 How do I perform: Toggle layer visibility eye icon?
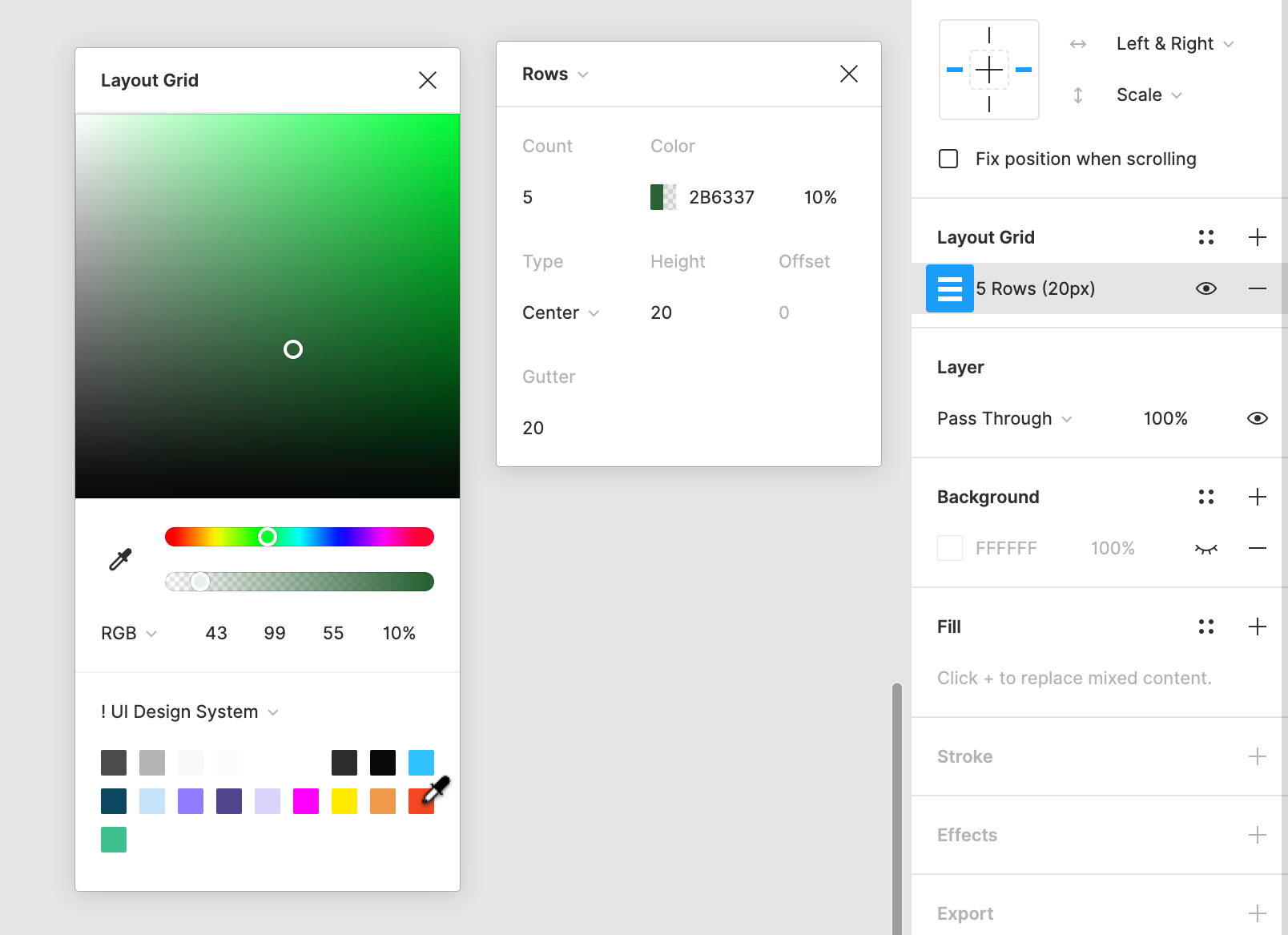[x=1258, y=418]
